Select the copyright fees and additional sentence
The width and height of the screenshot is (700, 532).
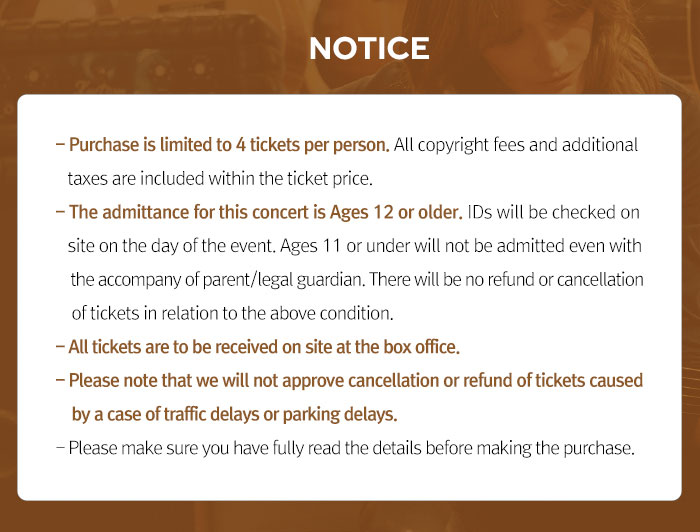(516, 145)
